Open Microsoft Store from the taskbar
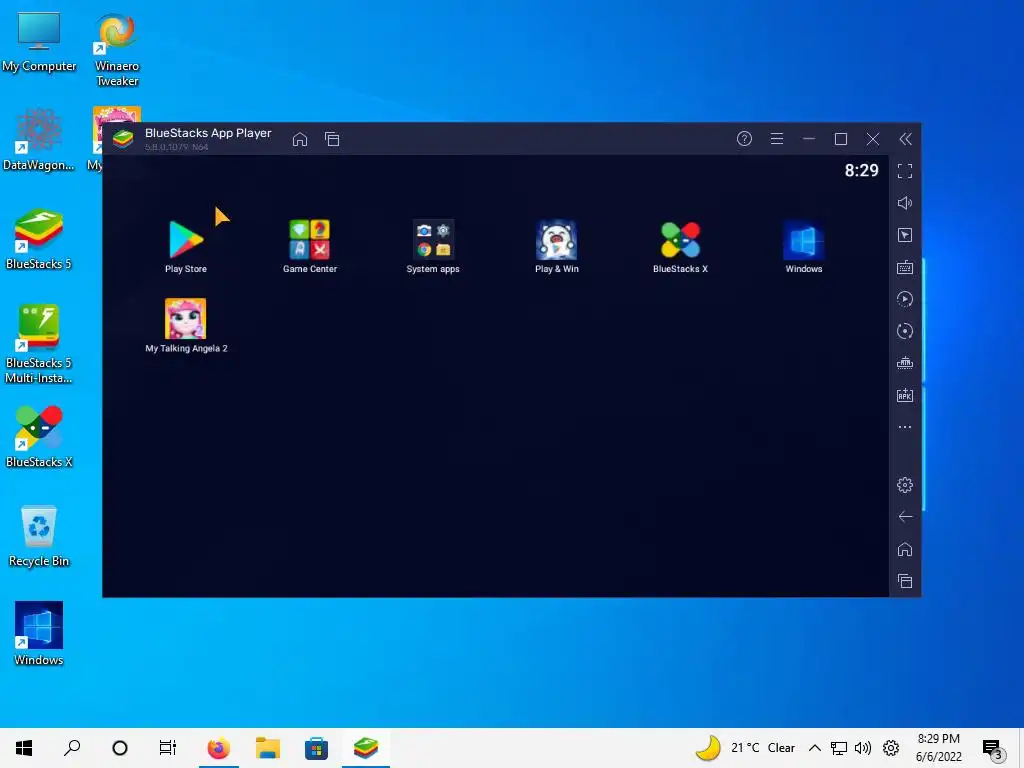 tap(316, 748)
